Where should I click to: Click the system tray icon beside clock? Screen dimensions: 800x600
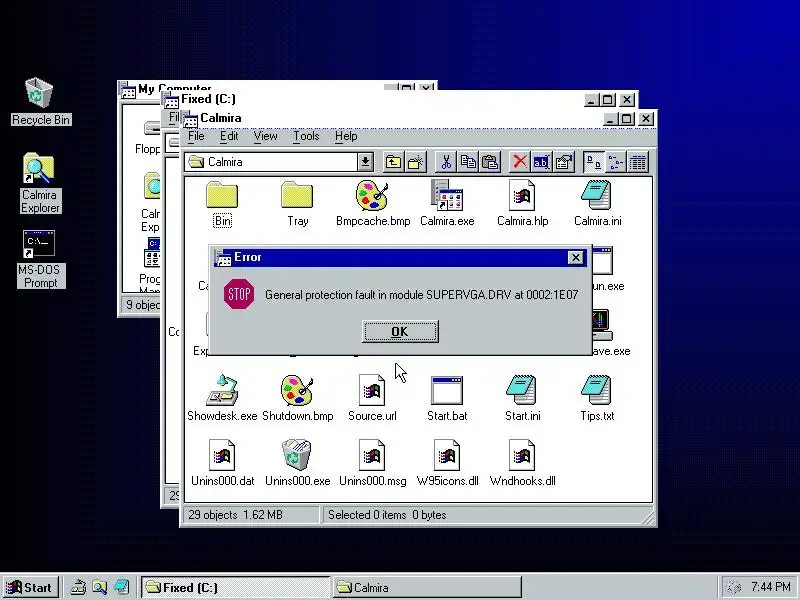[x=733, y=588]
